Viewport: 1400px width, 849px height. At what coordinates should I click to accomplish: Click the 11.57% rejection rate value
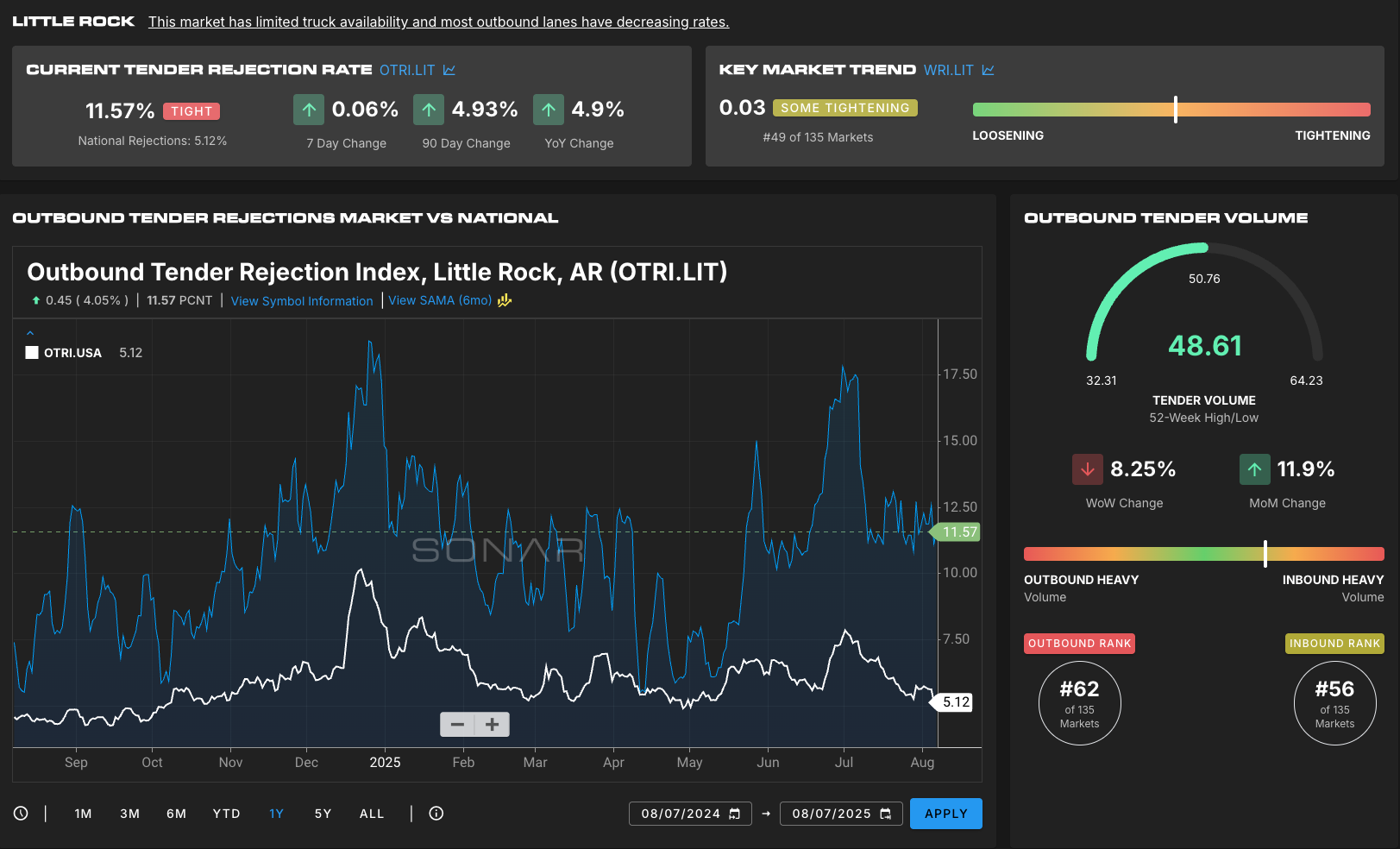click(120, 111)
